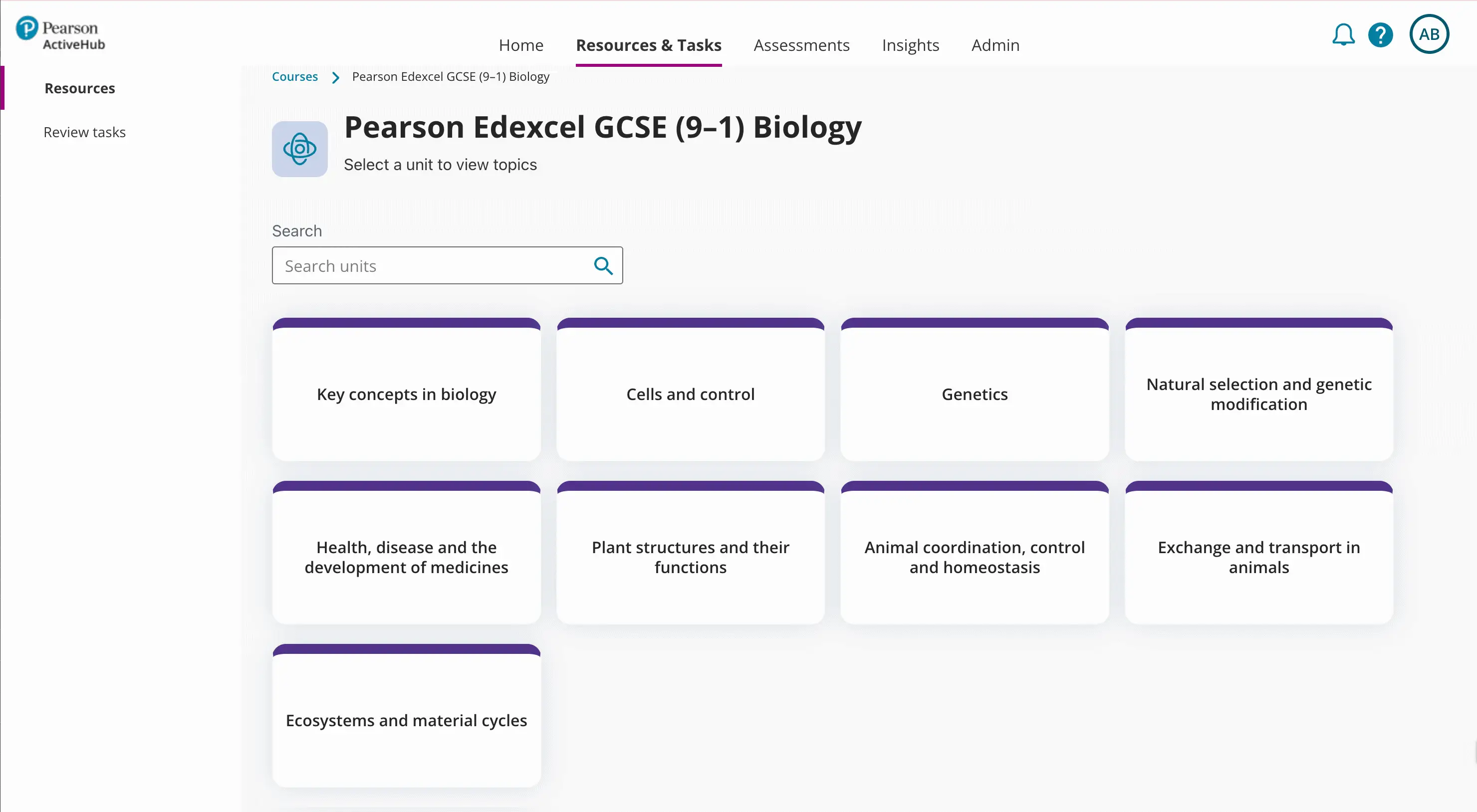Open Review tasks in the sidebar

coord(84,132)
